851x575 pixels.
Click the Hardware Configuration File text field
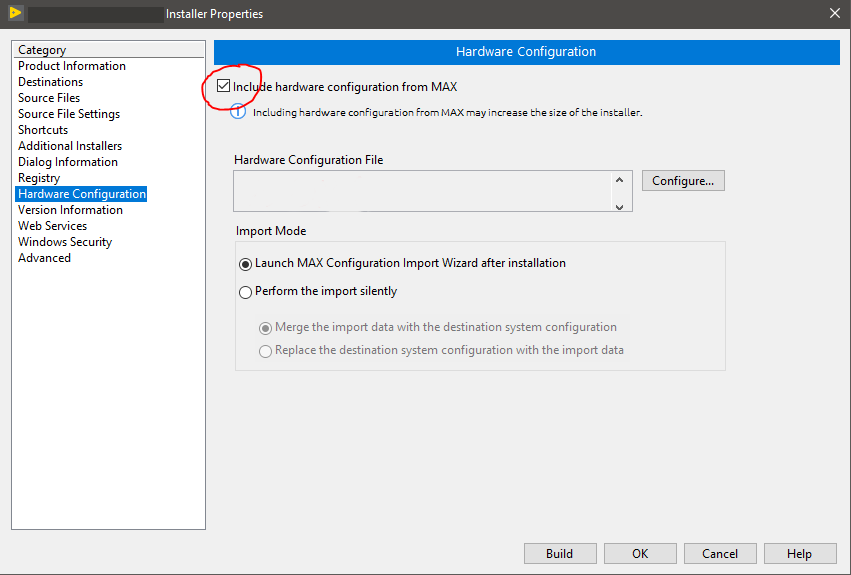point(422,191)
